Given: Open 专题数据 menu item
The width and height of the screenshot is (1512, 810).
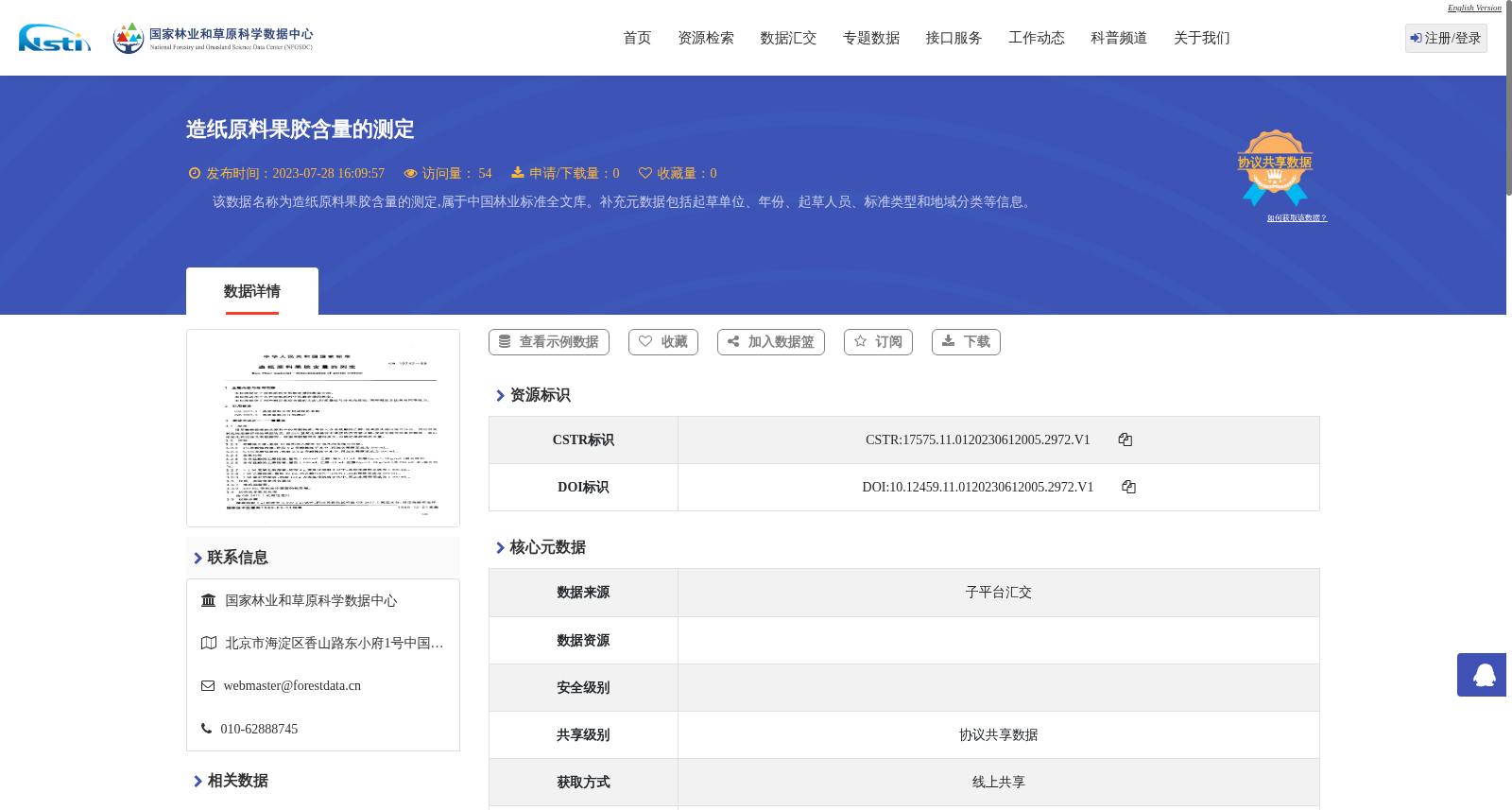Looking at the screenshot, I should tap(871, 38).
